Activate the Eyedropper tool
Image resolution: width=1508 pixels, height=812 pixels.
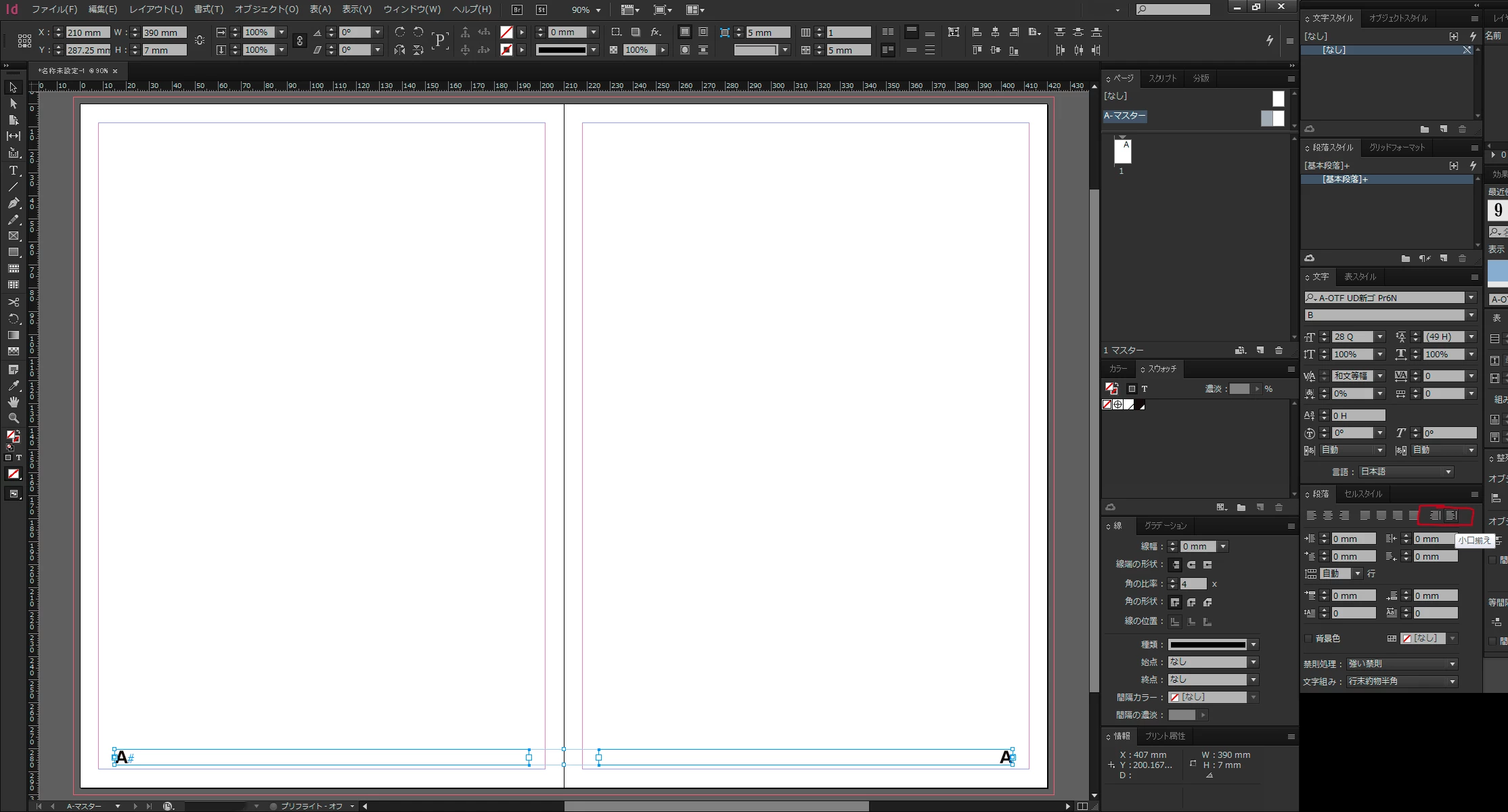pyautogui.click(x=13, y=386)
